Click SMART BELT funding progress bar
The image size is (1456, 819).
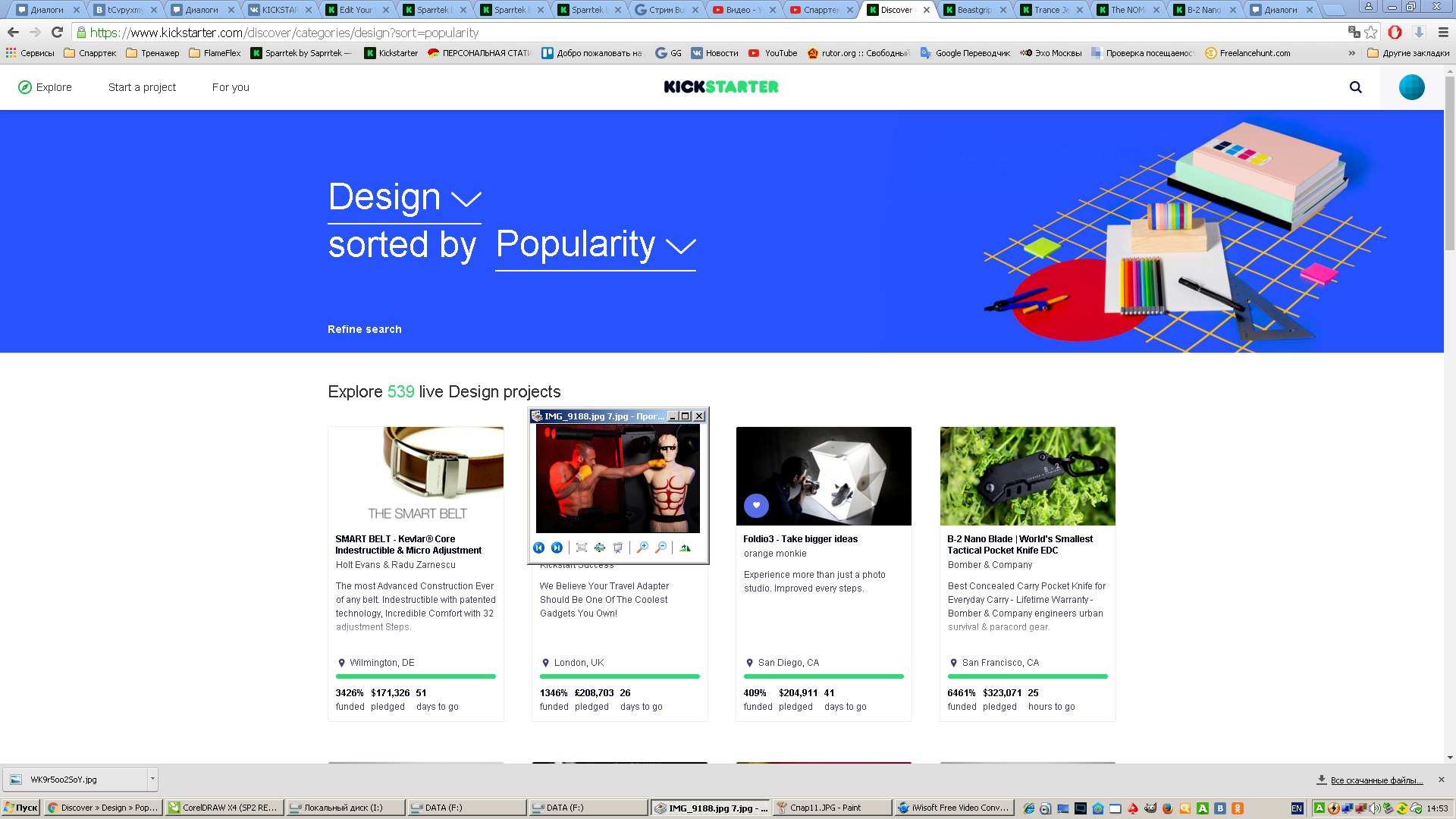[x=416, y=676]
